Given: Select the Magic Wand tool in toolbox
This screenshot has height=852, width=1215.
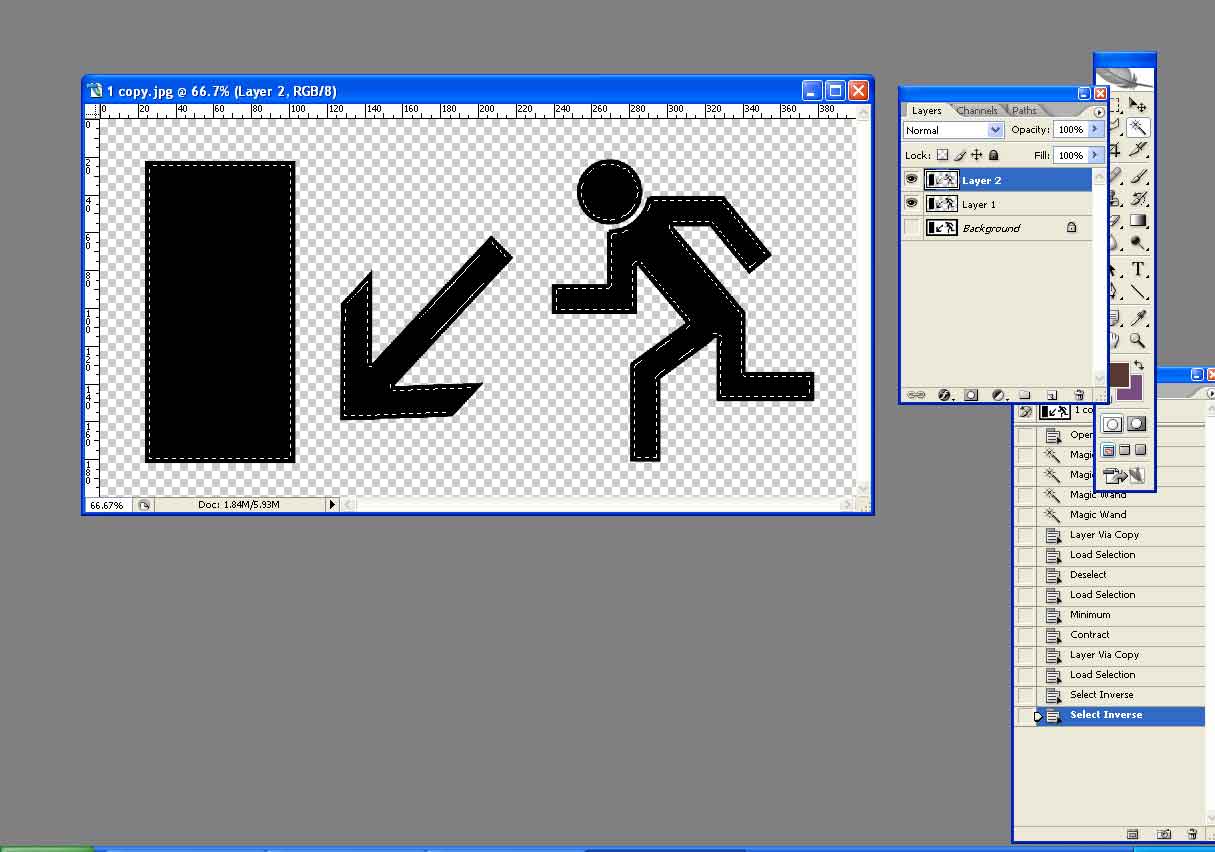Looking at the screenshot, I should click(x=1138, y=128).
